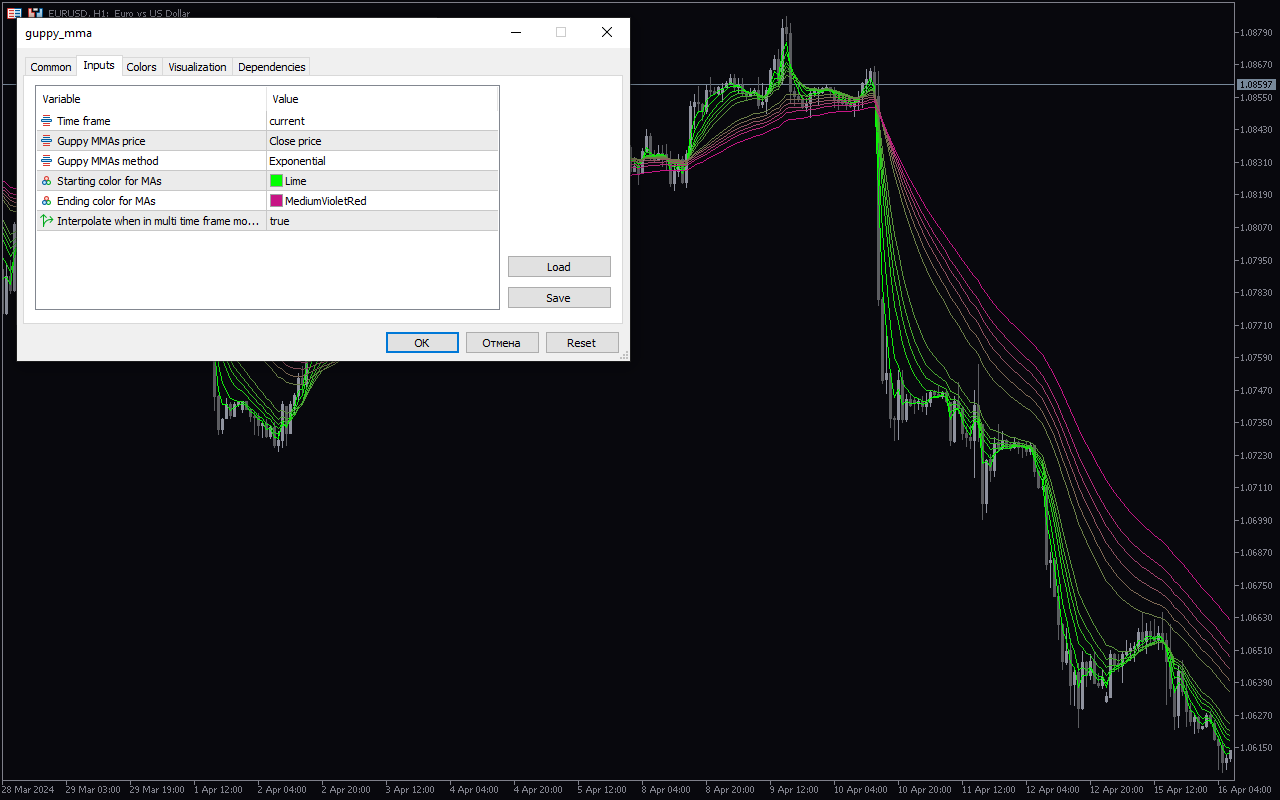
Task: Switch to the Common tab
Action: pyautogui.click(x=50, y=67)
